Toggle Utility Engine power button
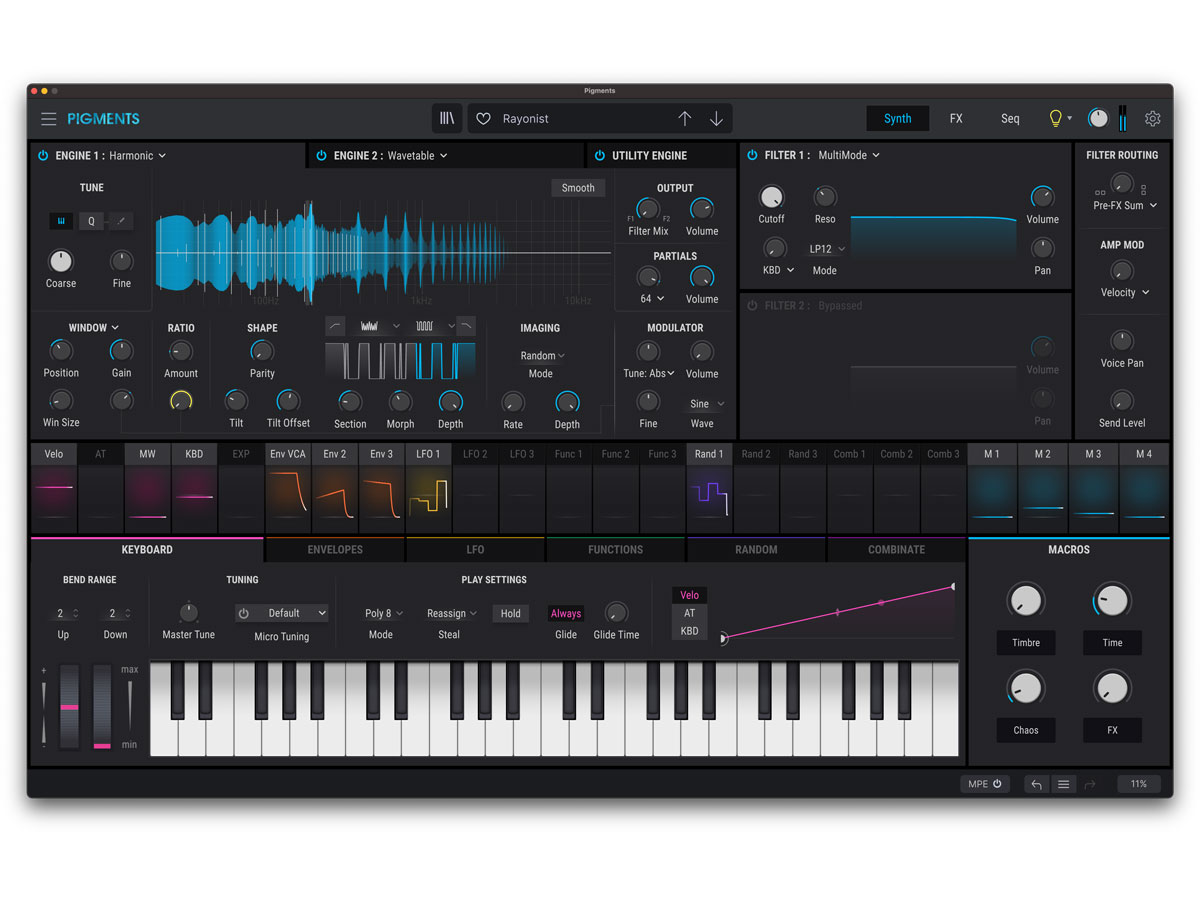 600,156
